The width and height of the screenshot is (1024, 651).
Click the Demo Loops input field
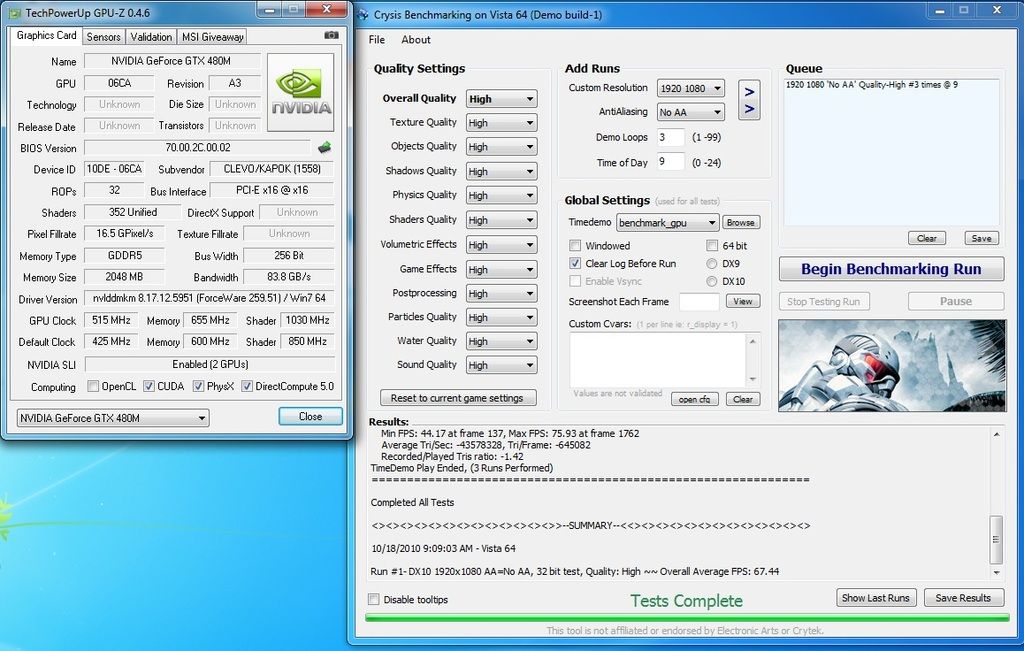[x=670, y=137]
